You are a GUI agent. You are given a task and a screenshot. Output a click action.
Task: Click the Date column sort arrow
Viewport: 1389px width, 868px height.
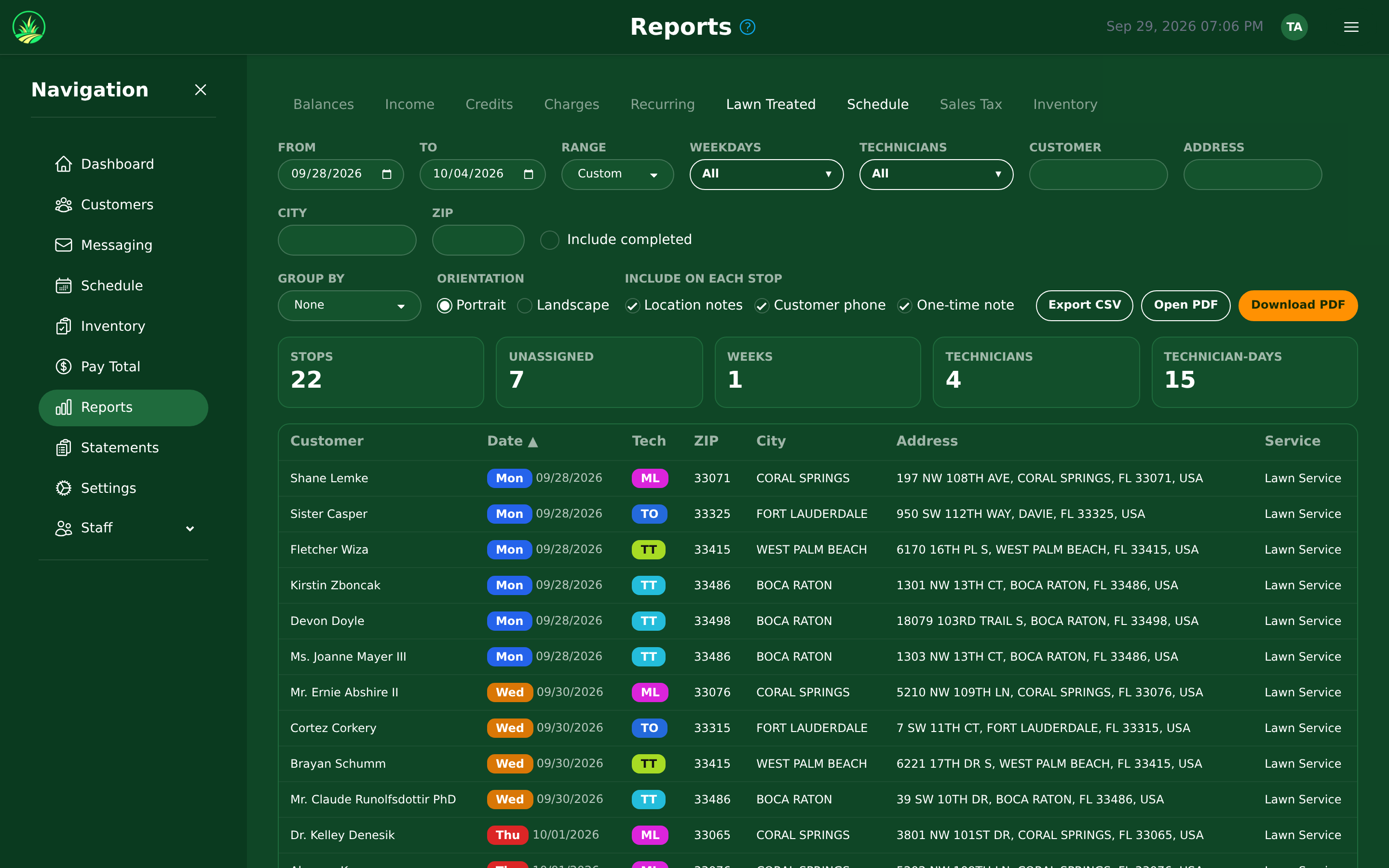pyautogui.click(x=532, y=441)
